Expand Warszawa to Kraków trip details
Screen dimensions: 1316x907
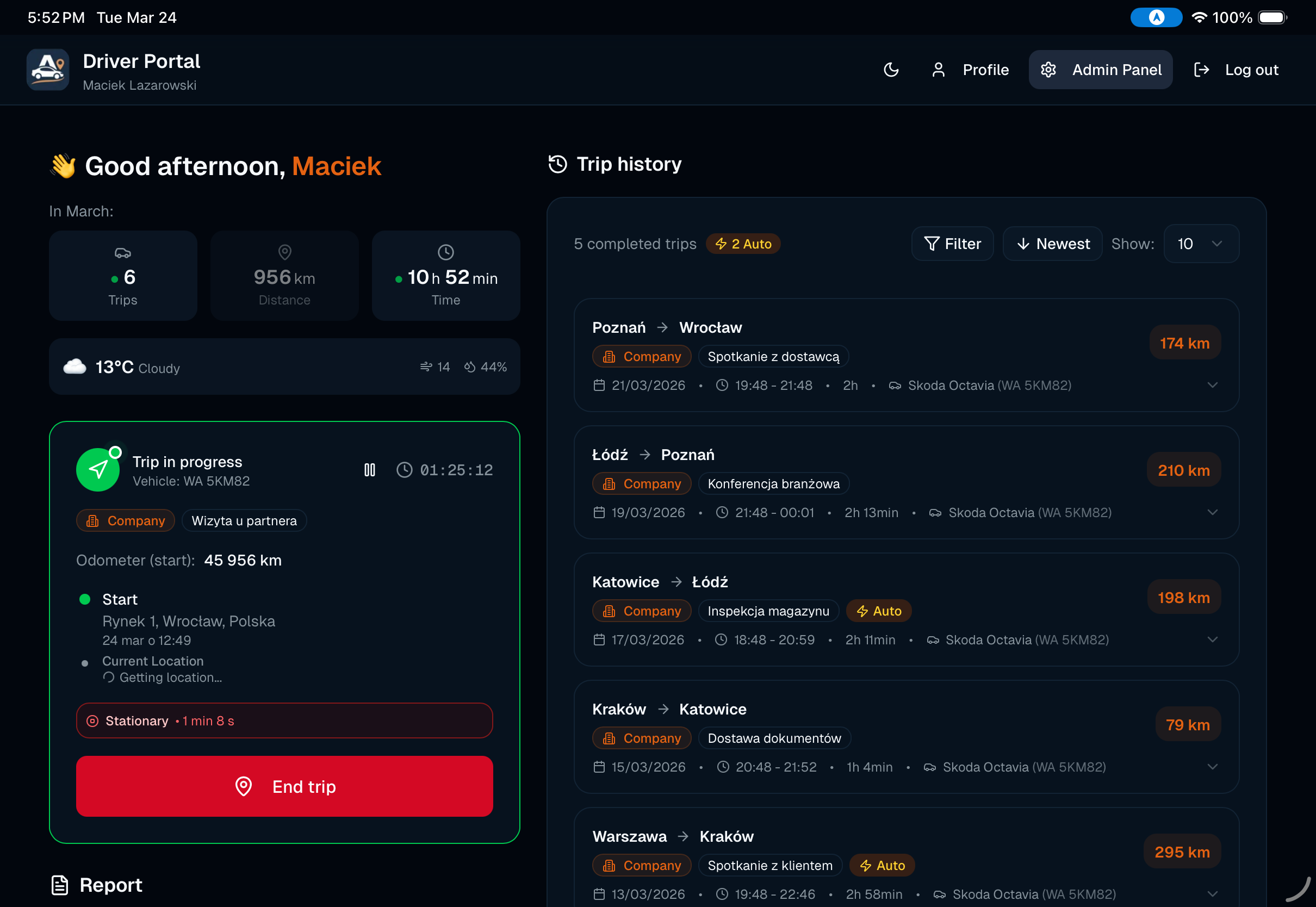(1213, 893)
